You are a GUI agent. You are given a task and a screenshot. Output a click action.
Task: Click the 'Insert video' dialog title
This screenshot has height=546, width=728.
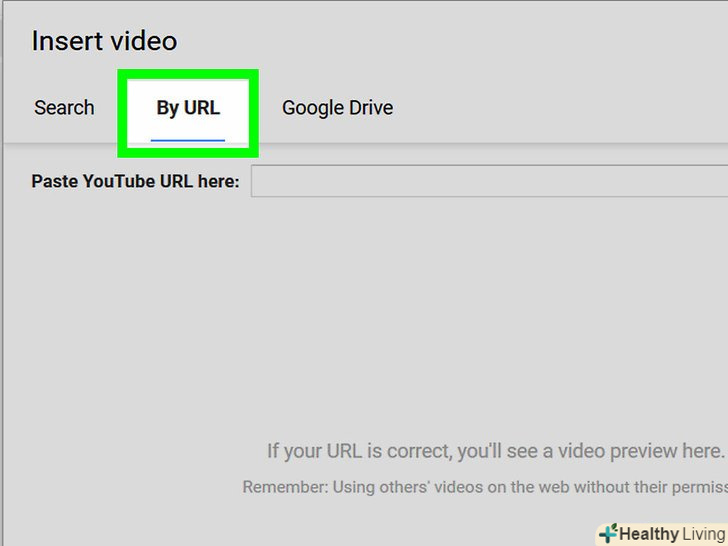pyautogui.click(x=104, y=41)
